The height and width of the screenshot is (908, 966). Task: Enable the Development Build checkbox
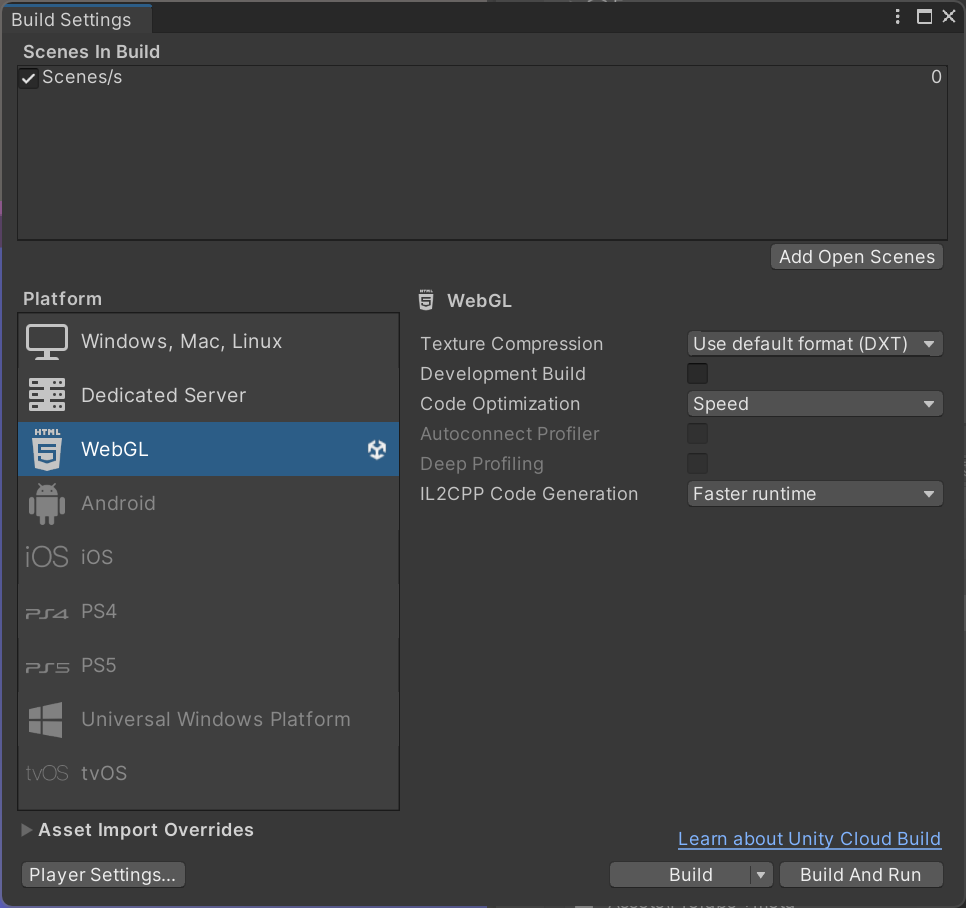[x=697, y=373]
